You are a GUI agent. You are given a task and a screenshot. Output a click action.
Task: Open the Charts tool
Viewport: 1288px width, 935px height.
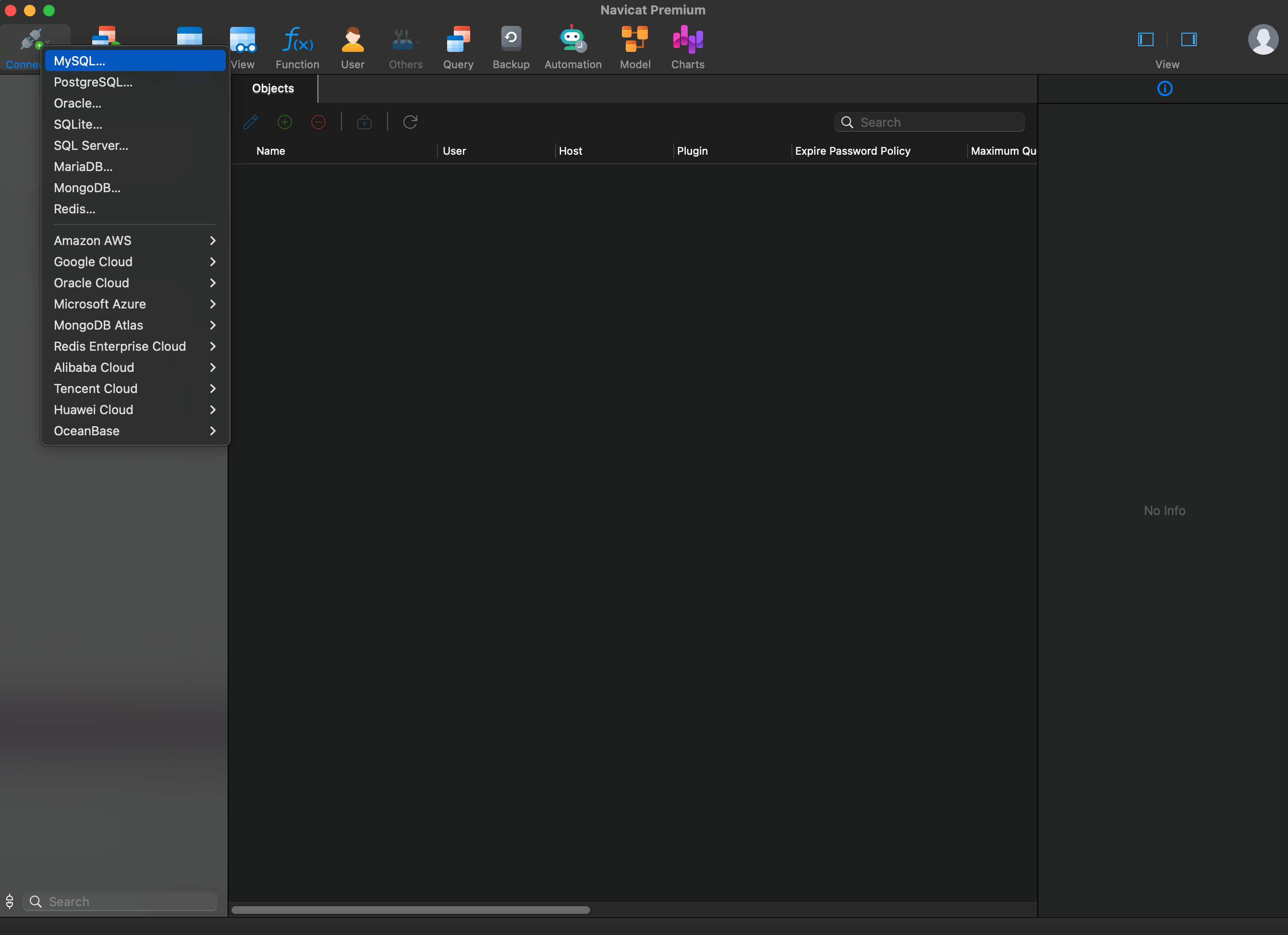687,47
